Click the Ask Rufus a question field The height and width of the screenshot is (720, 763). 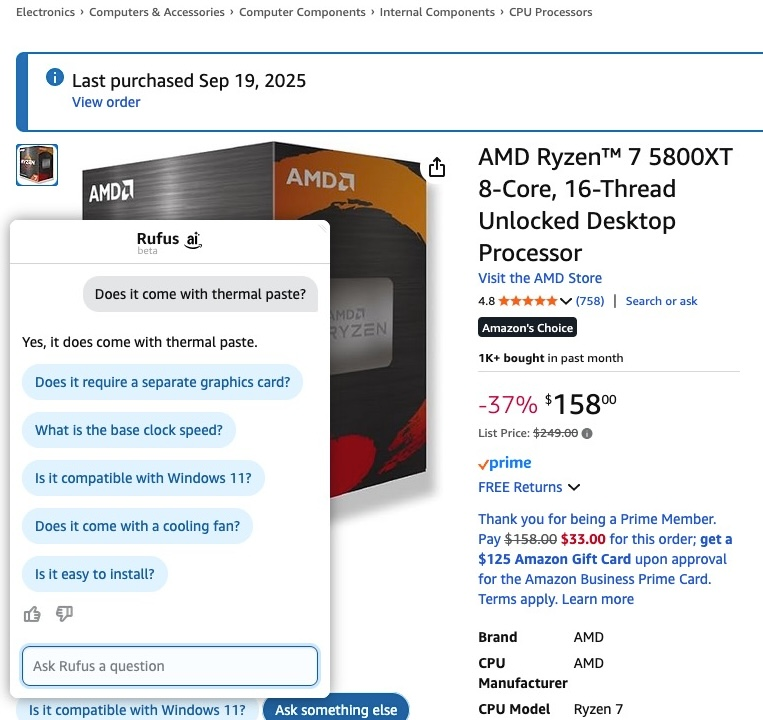pyautogui.click(x=170, y=666)
